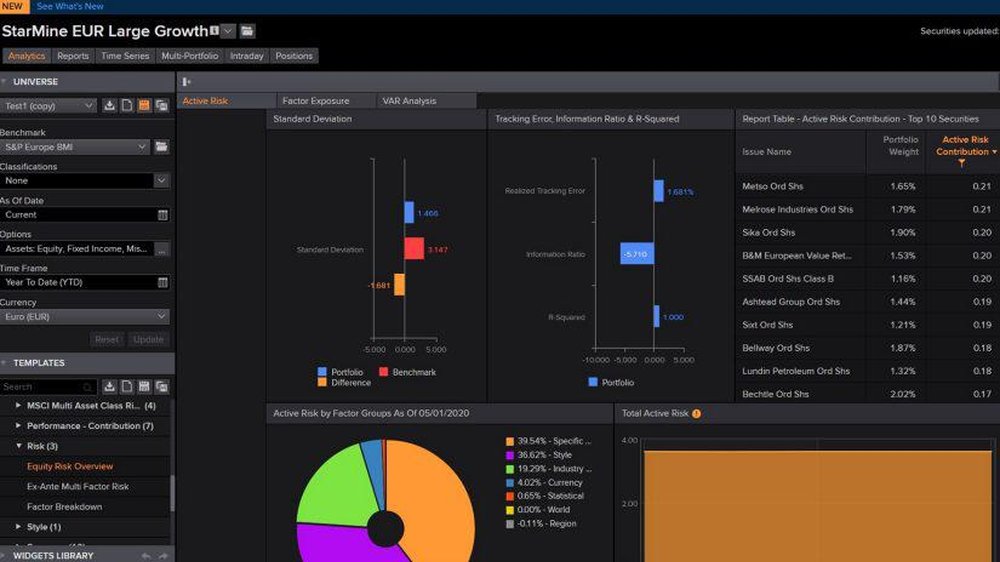Image resolution: width=1000 pixels, height=562 pixels.
Task: Click the Universe new document icon
Action: click(127, 106)
